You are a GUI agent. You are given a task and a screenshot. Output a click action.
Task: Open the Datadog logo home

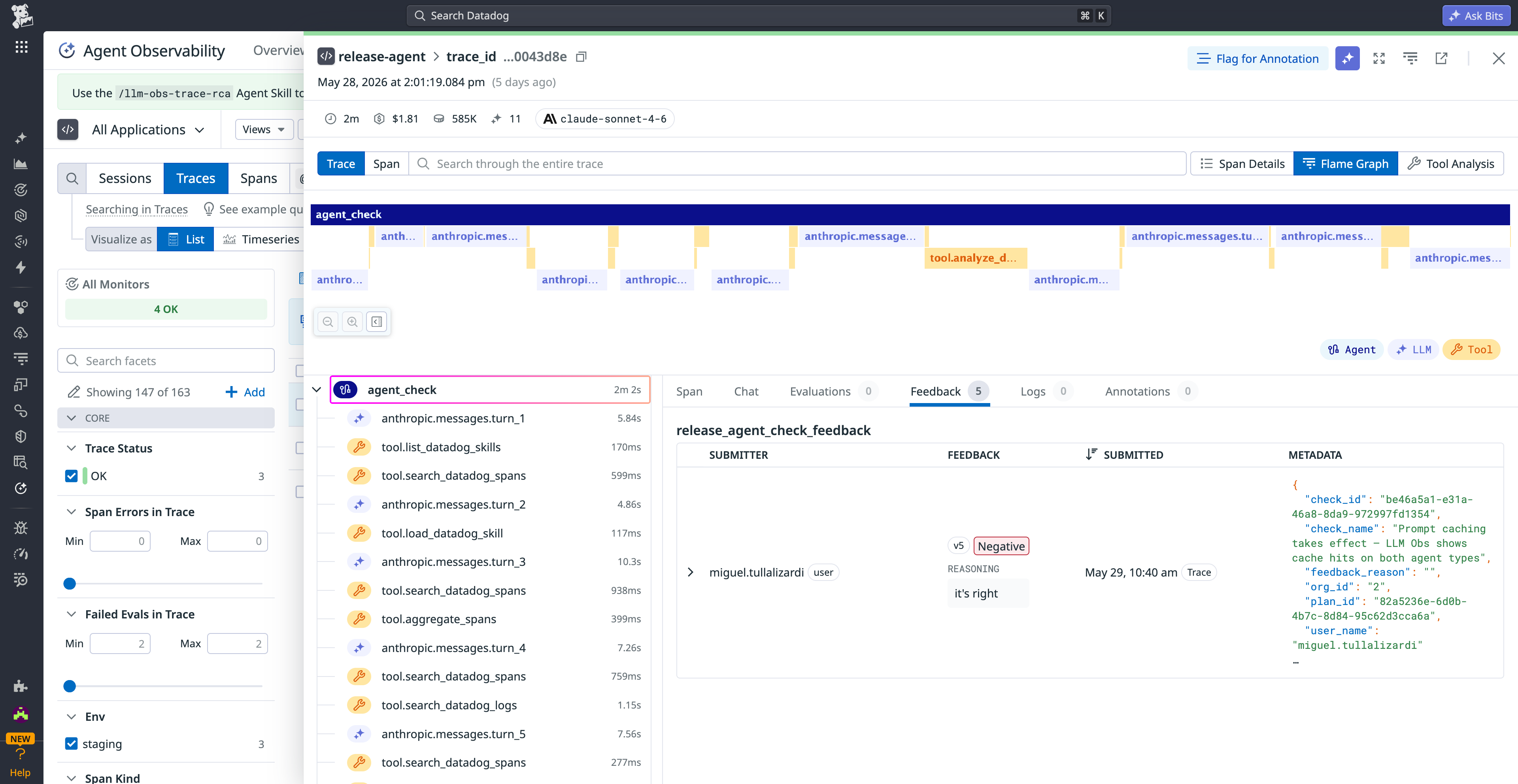click(x=21, y=16)
